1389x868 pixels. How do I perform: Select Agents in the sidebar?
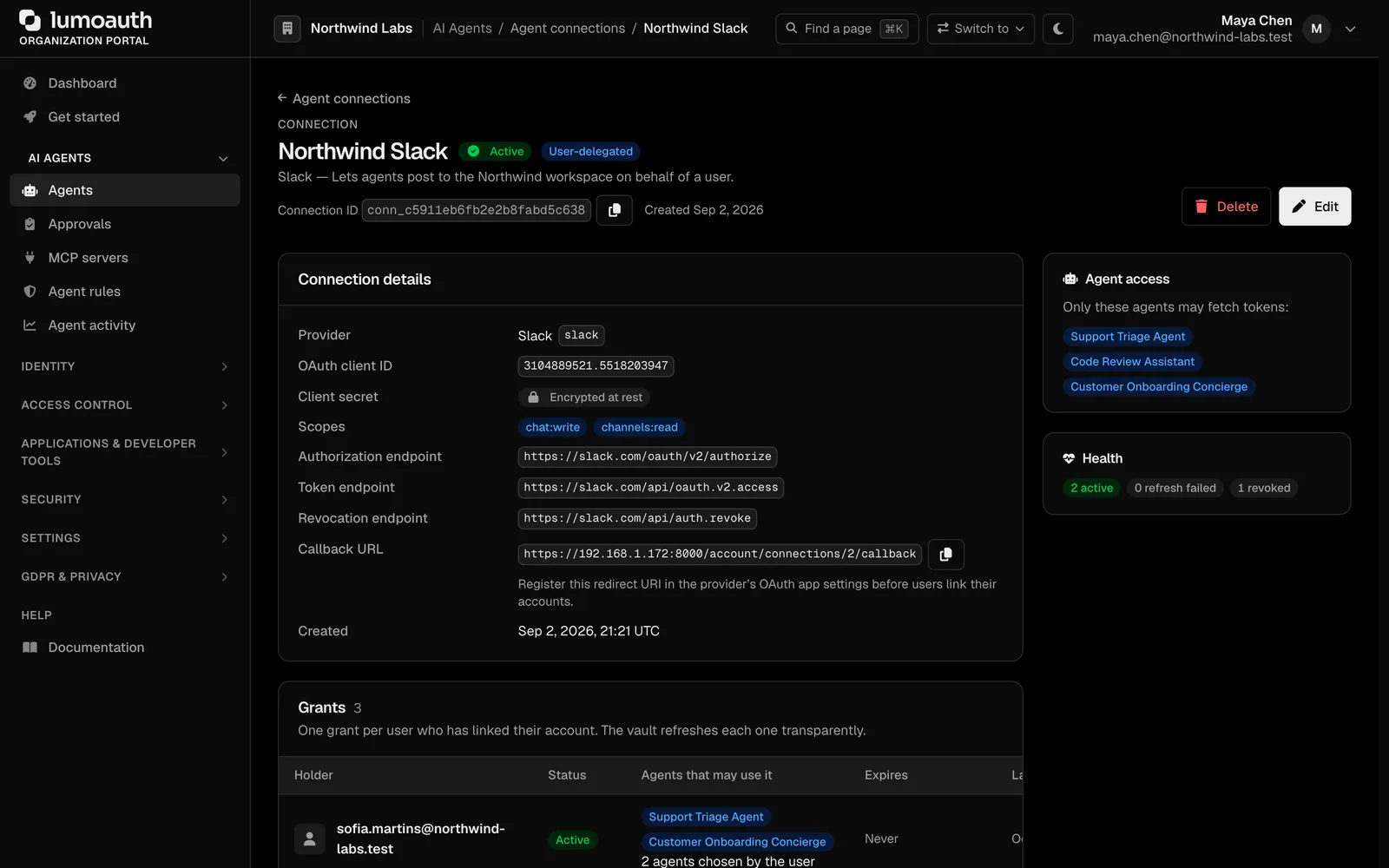coord(125,190)
